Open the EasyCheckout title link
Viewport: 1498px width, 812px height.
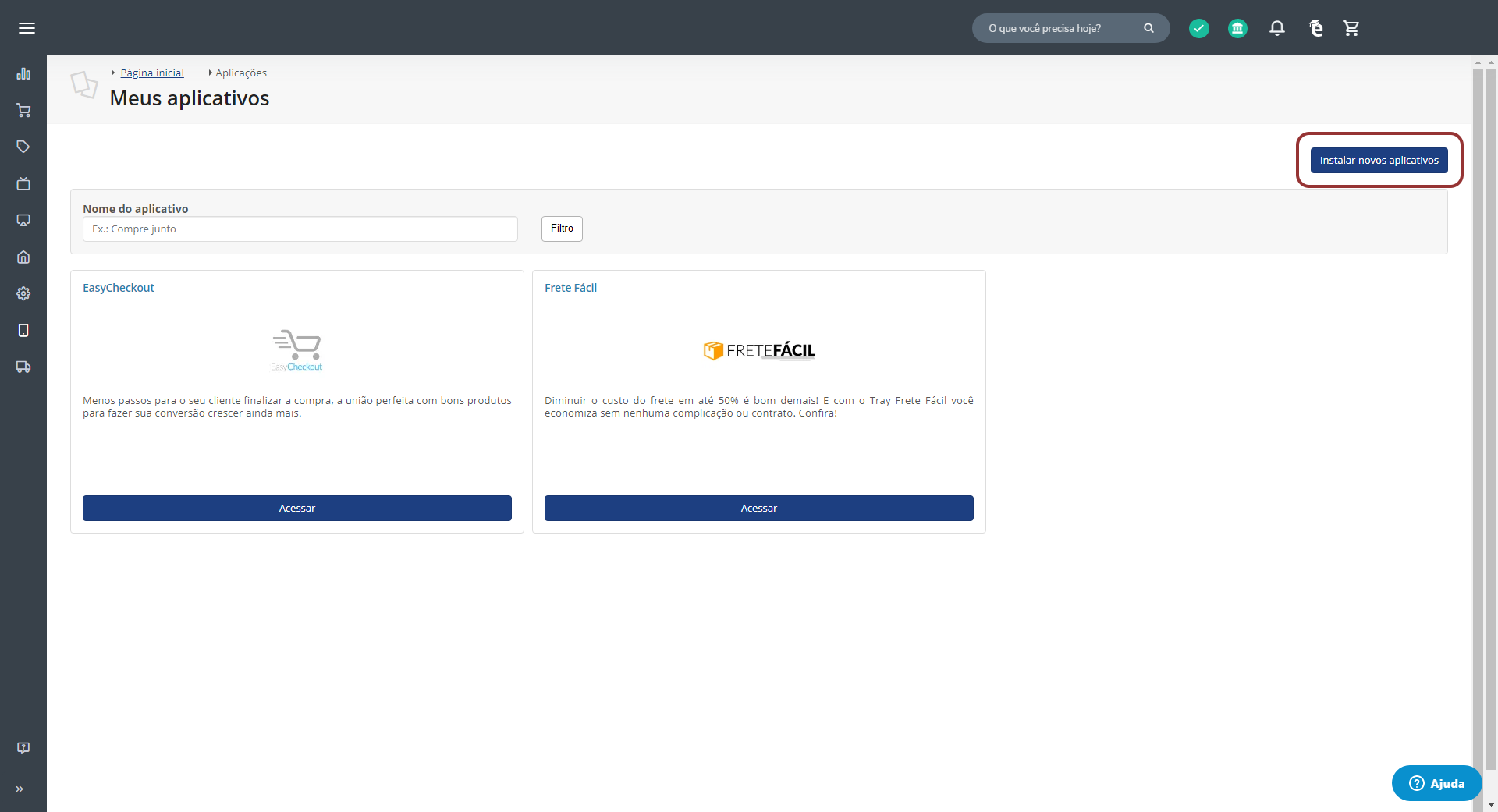pyautogui.click(x=119, y=288)
